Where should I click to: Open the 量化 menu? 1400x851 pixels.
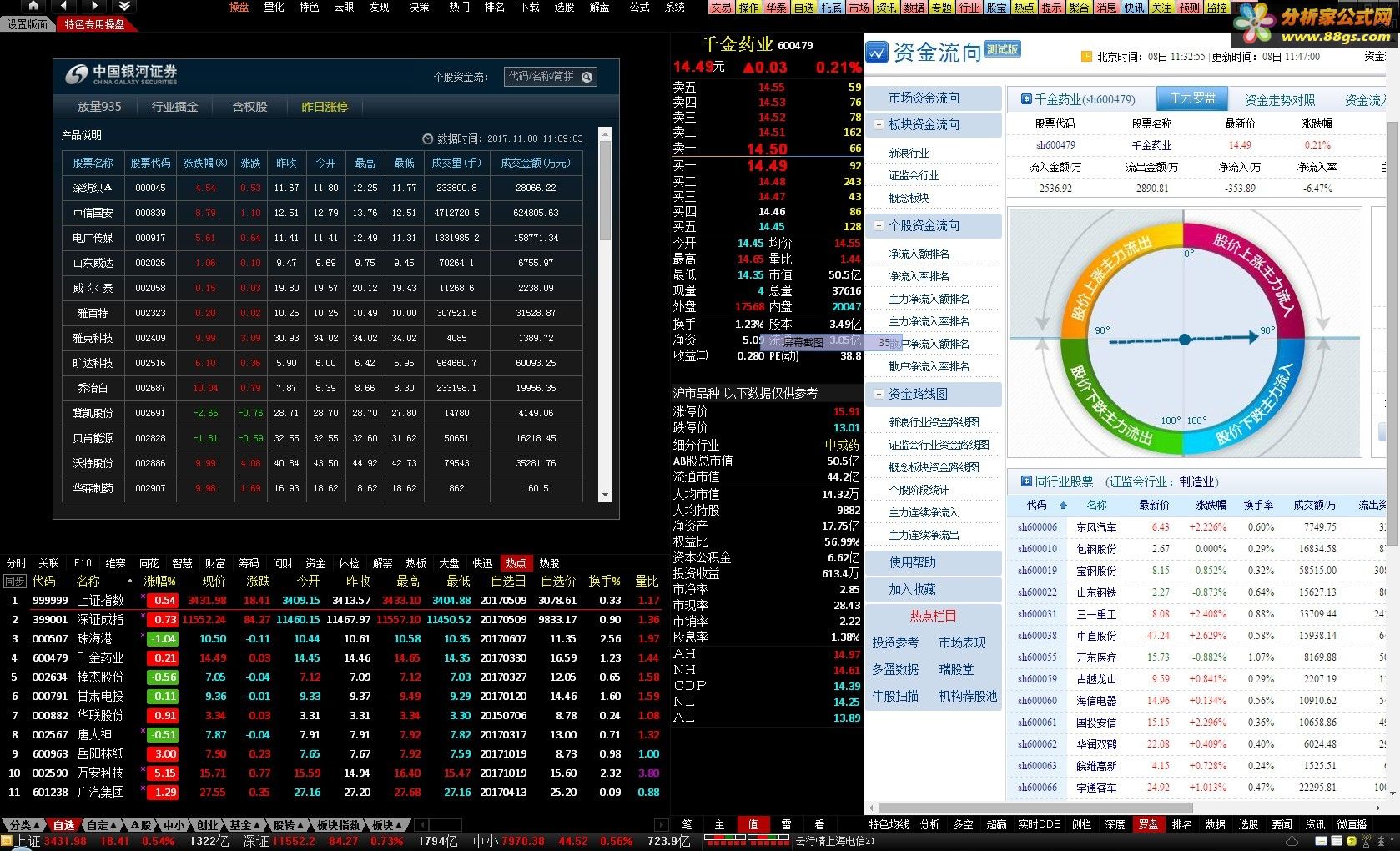click(x=274, y=7)
